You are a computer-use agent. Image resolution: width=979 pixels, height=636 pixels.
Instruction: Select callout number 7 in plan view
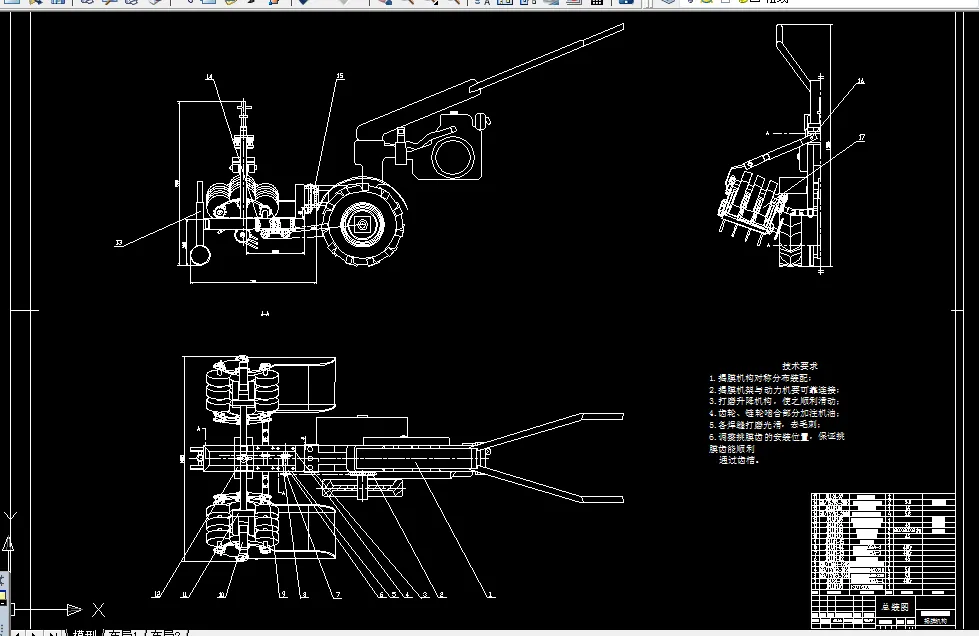click(338, 595)
